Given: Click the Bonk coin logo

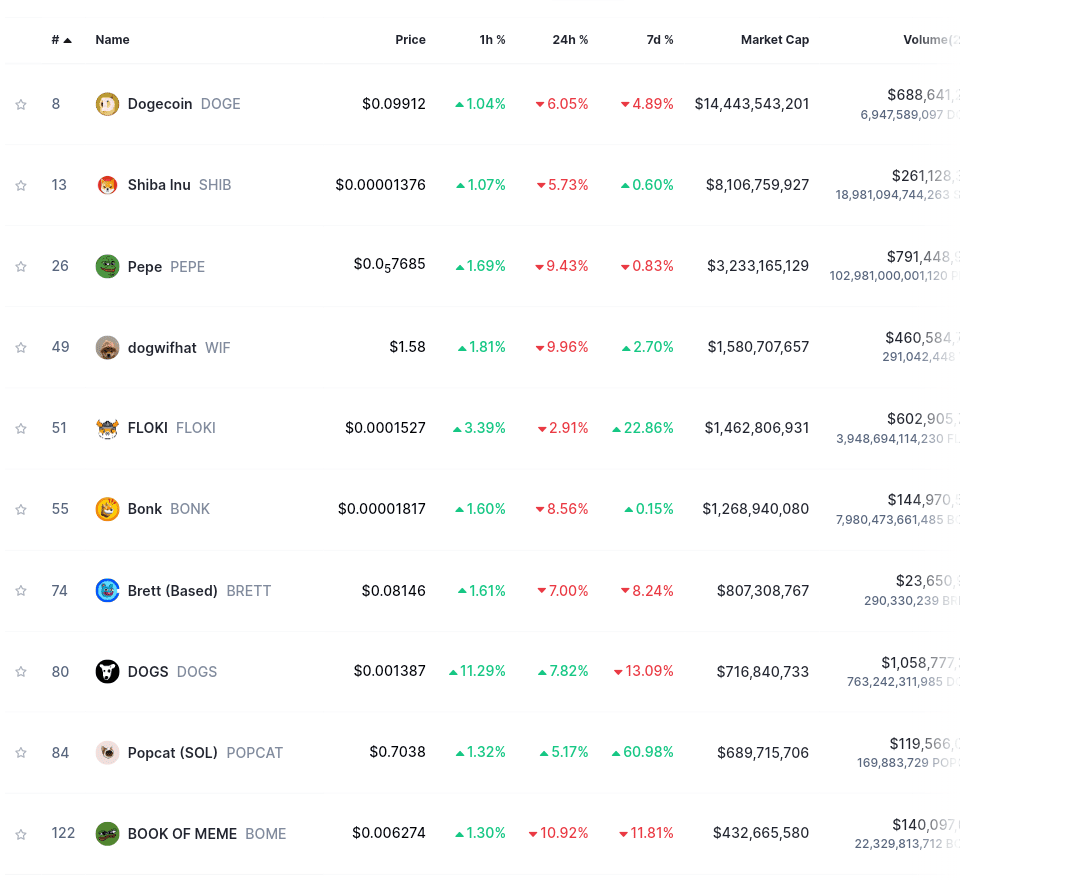Looking at the screenshot, I should [x=107, y=509].
